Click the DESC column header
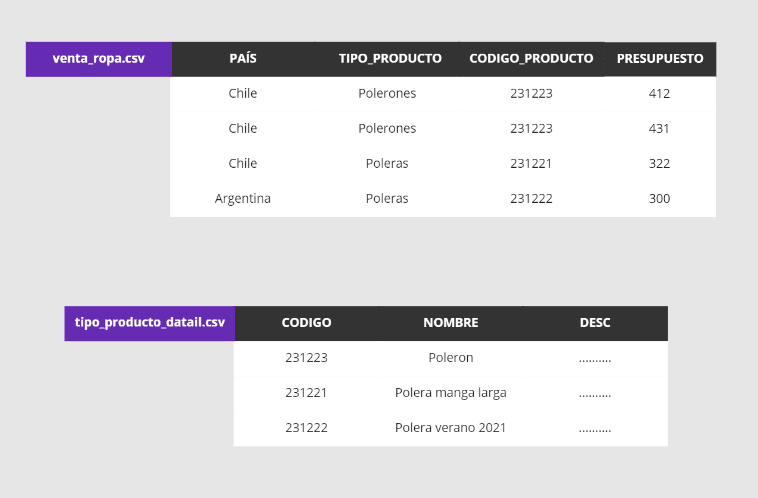 (595, 323)
